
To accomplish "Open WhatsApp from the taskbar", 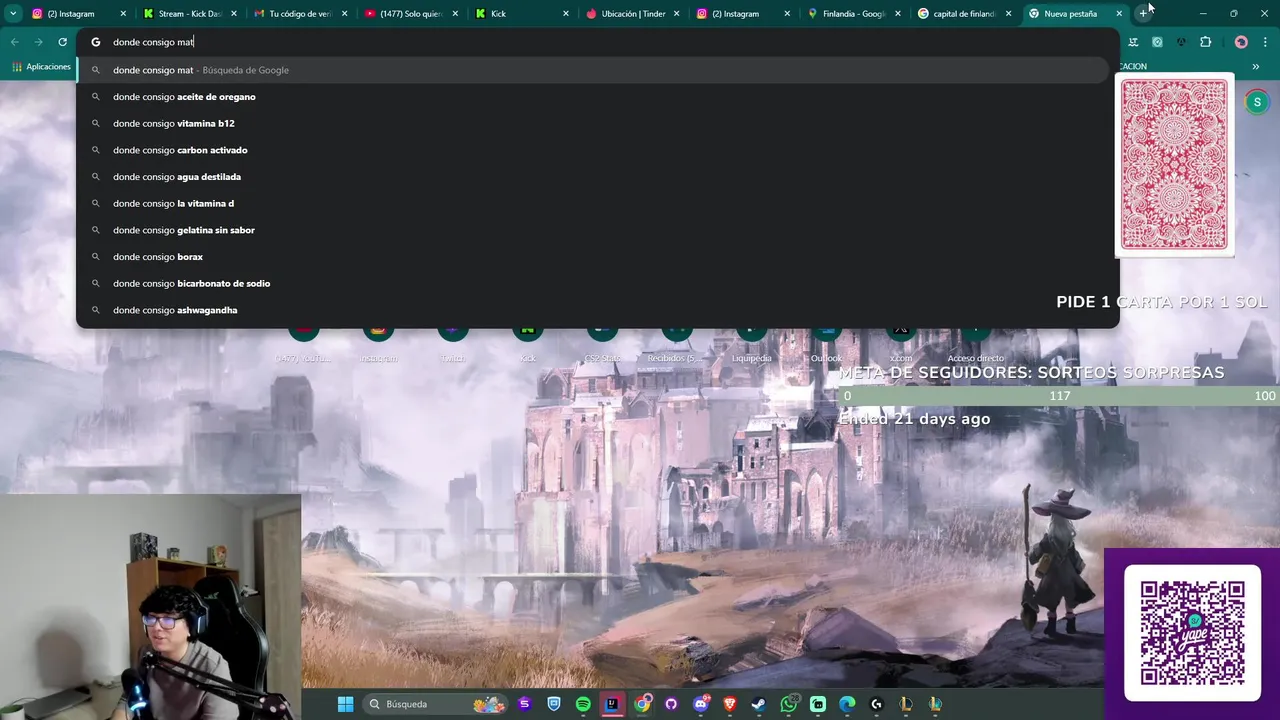I will [x=789, y=704].
